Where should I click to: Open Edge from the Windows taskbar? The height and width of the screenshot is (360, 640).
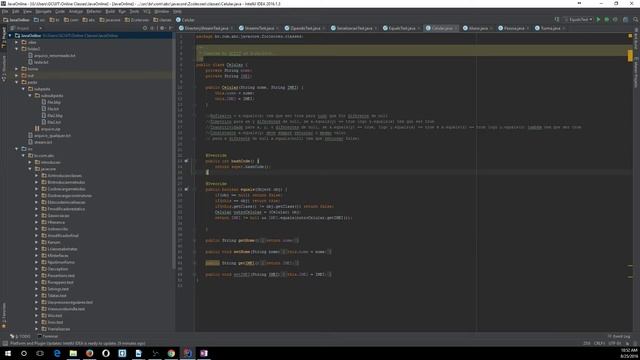click(x=57, y=353)
